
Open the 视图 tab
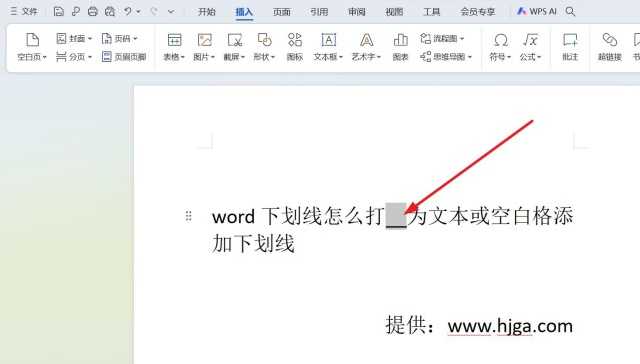point(394,12)
